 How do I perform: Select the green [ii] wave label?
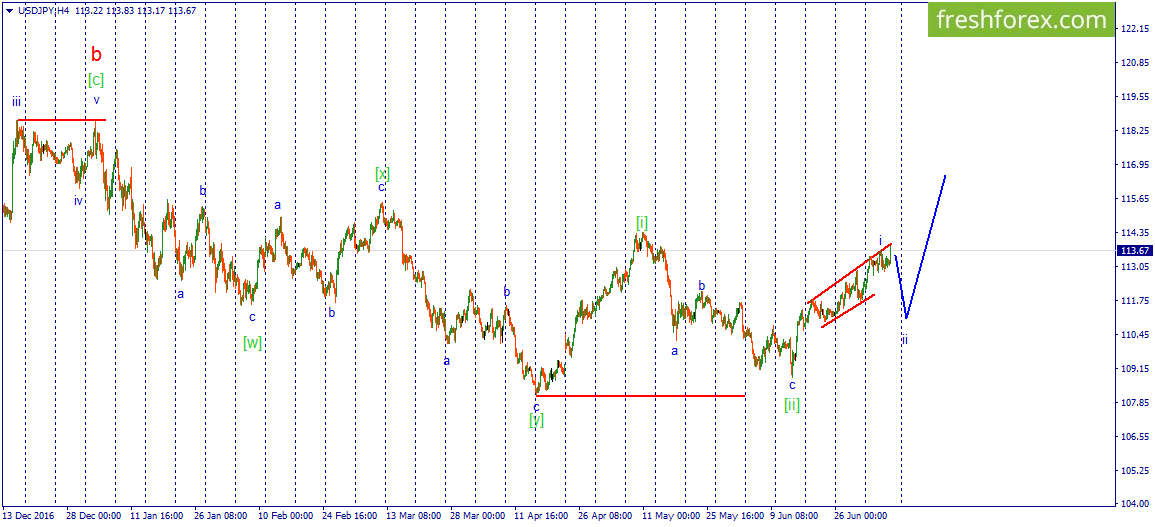coord(792,404)
